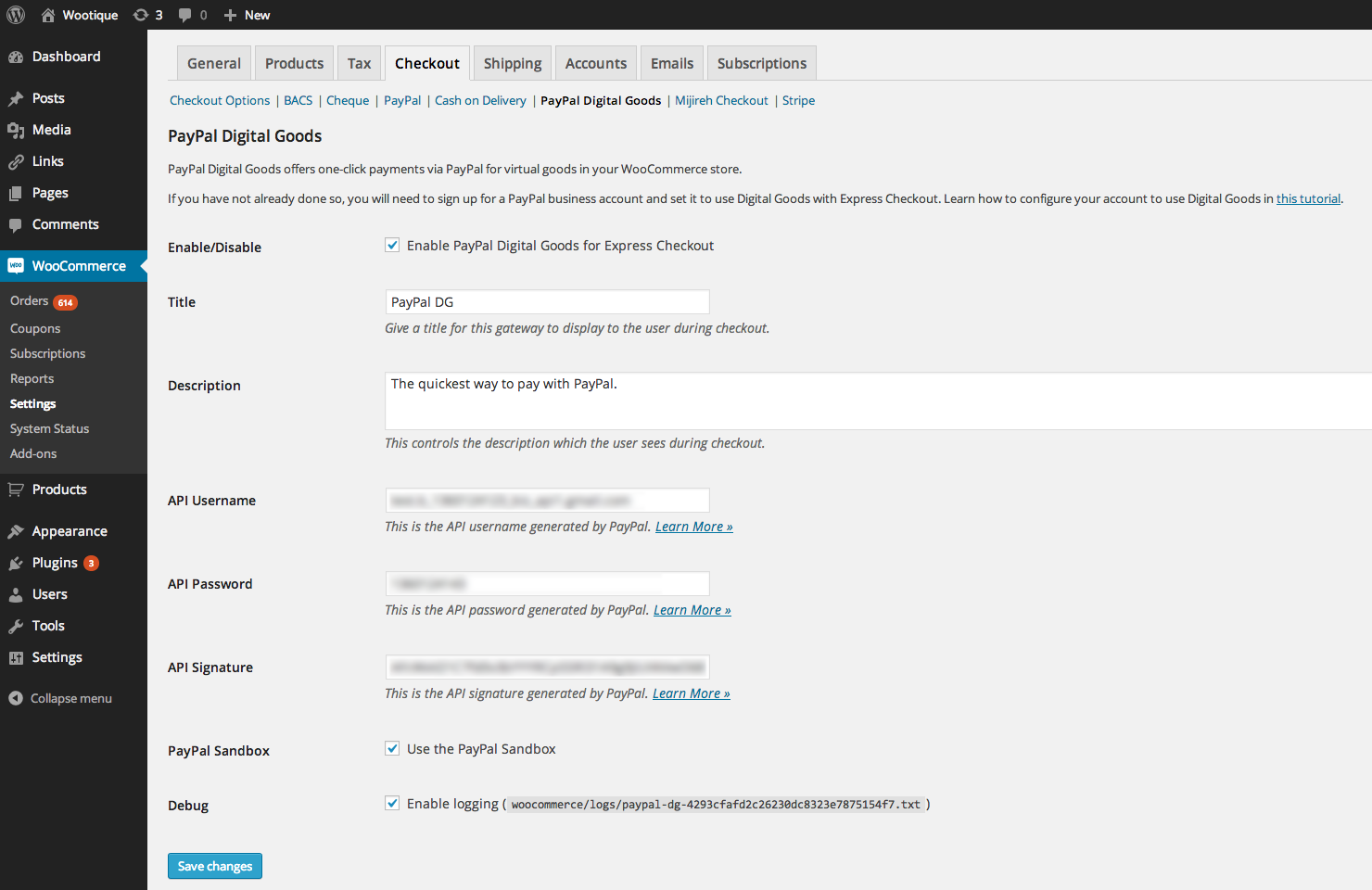Click the log file path paypal-dg text

tap(716, 805)
